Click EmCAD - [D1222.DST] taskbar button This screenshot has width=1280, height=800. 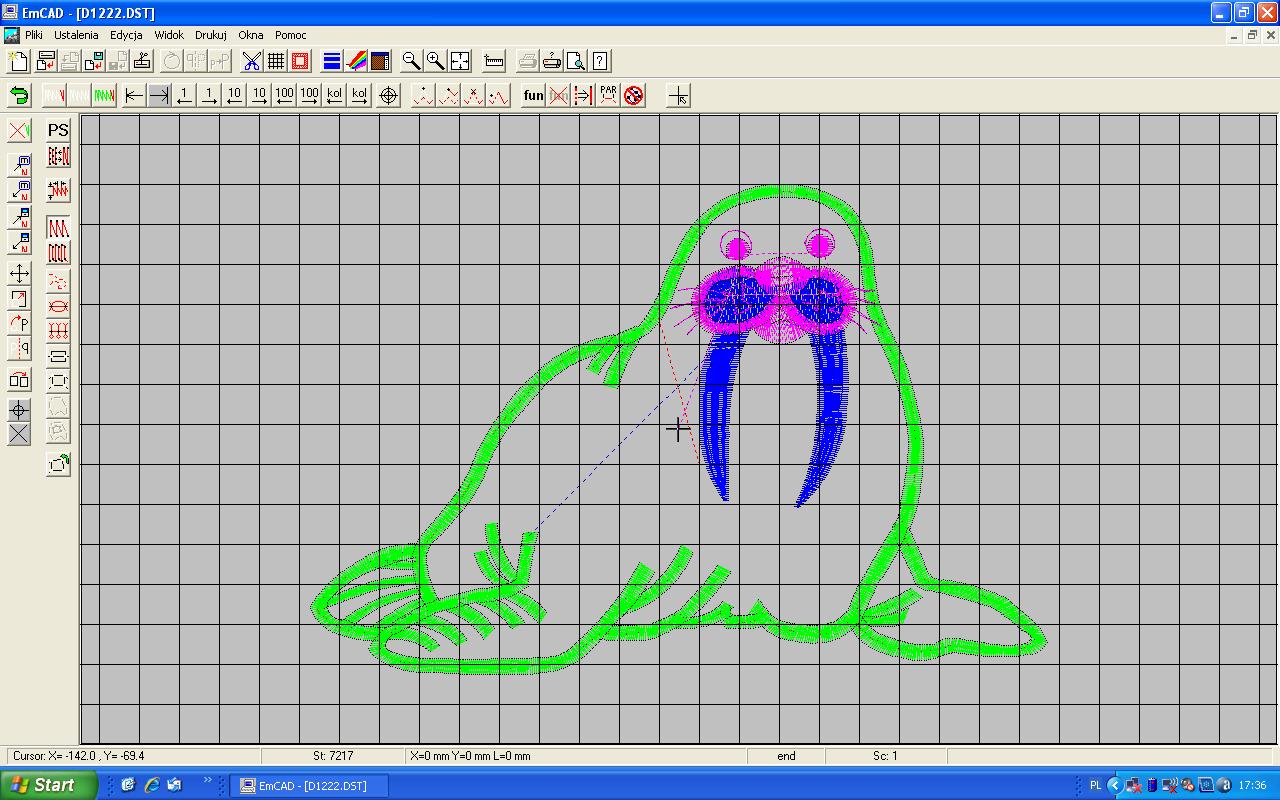[x=310, y=786]
